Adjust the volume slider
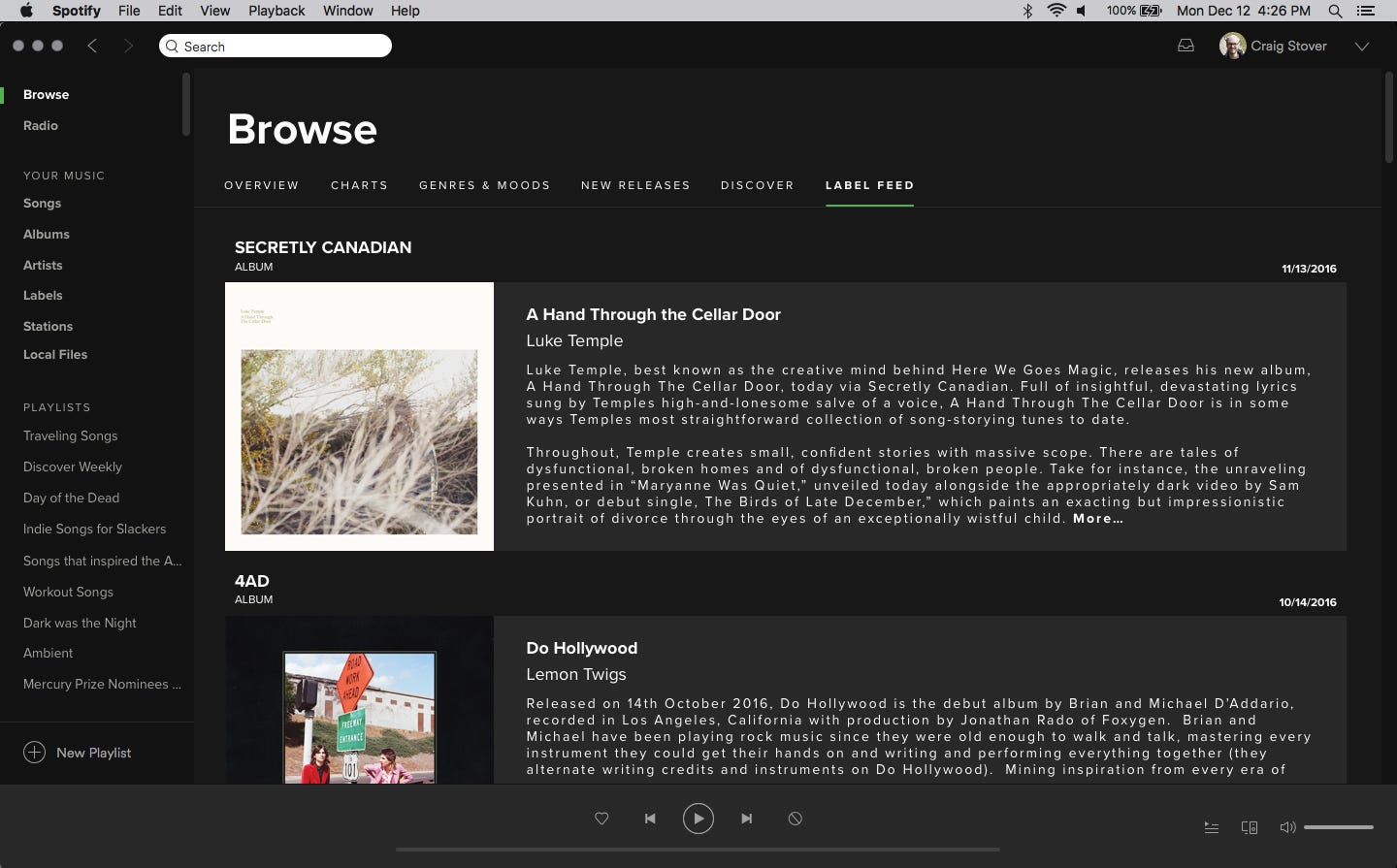Image resolution: width=1397 pixels, height=868 pixels. pyautogui.click(x=1339, y=827)
